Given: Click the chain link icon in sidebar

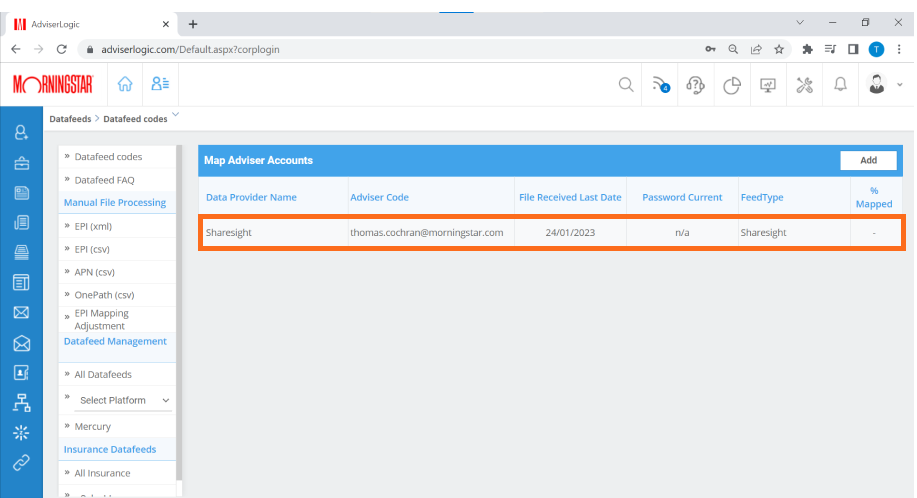Looking at the screenshot, I should pos(21,462).
